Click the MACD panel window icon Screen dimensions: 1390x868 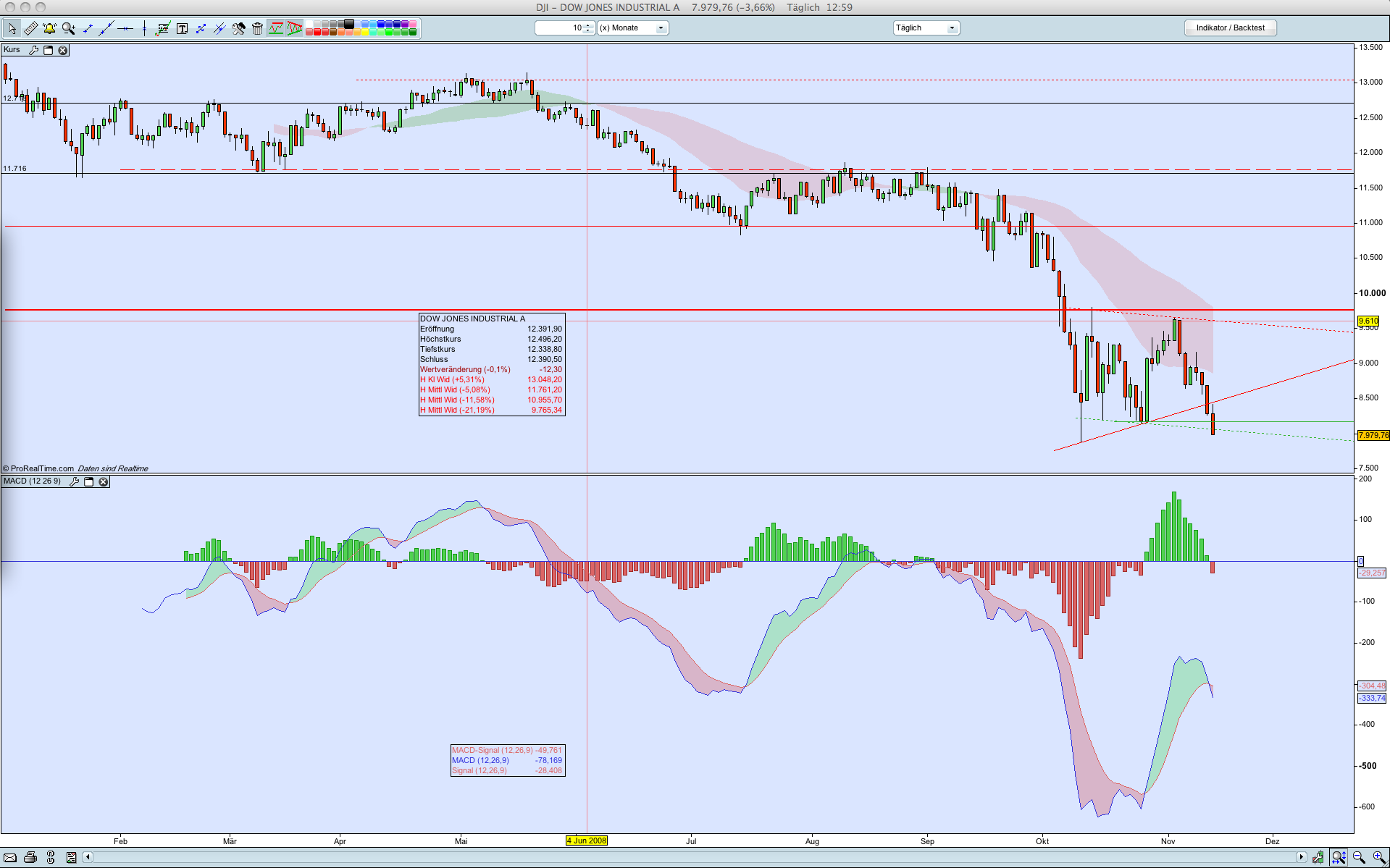[x=89, y=481]
